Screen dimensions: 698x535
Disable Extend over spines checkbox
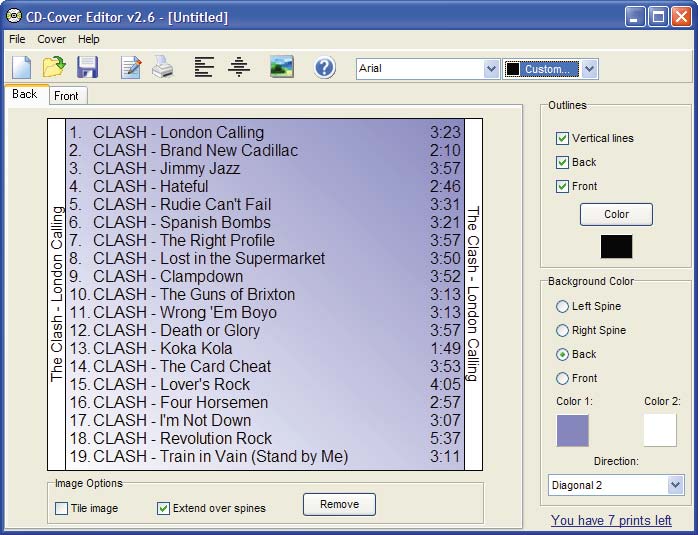(163, 508)
